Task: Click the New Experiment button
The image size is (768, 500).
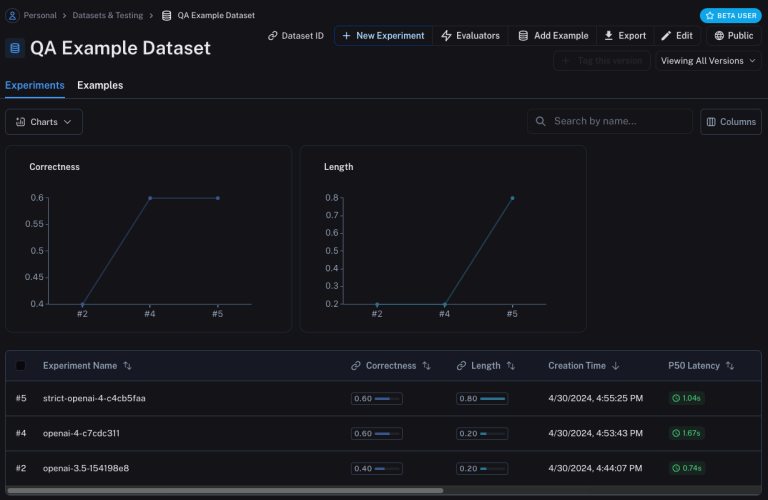Action: [x=383, y=36]
